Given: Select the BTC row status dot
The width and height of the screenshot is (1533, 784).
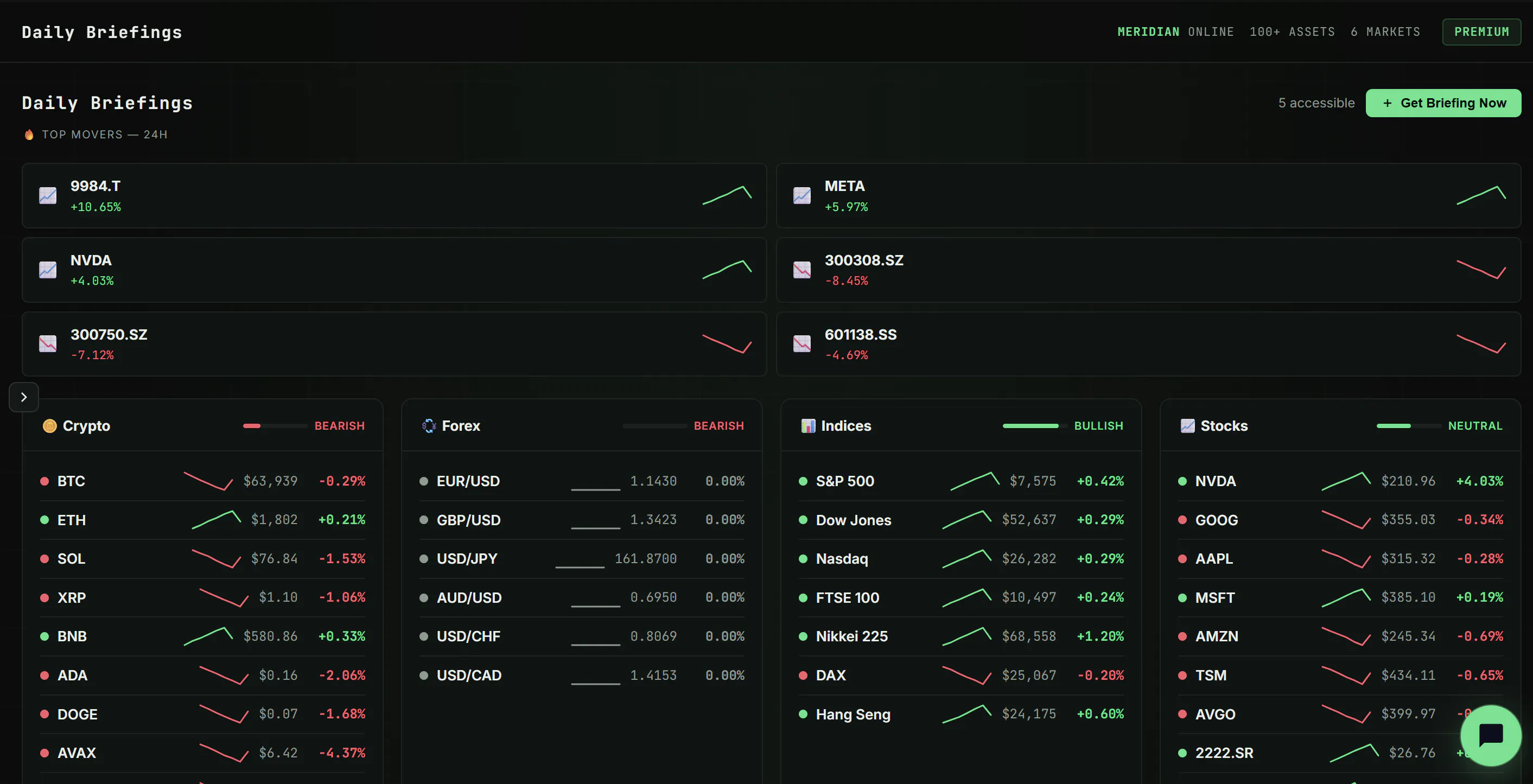Looking at the screenshot, I should pos(44,481).
